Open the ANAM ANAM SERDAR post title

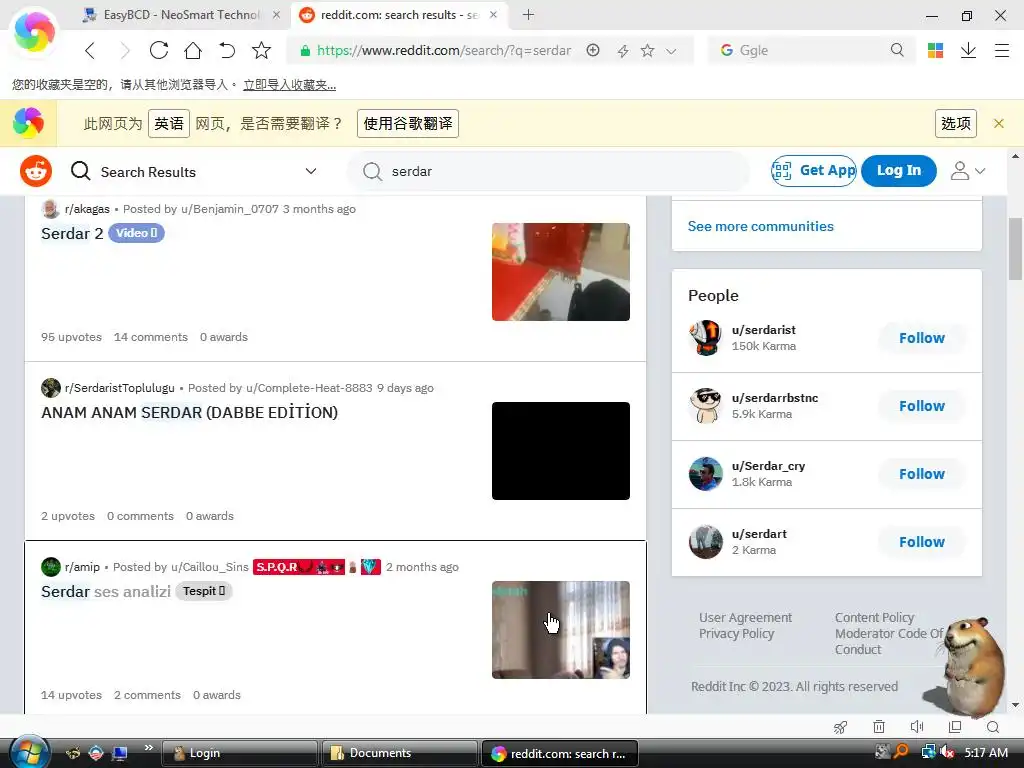(189, 413)
